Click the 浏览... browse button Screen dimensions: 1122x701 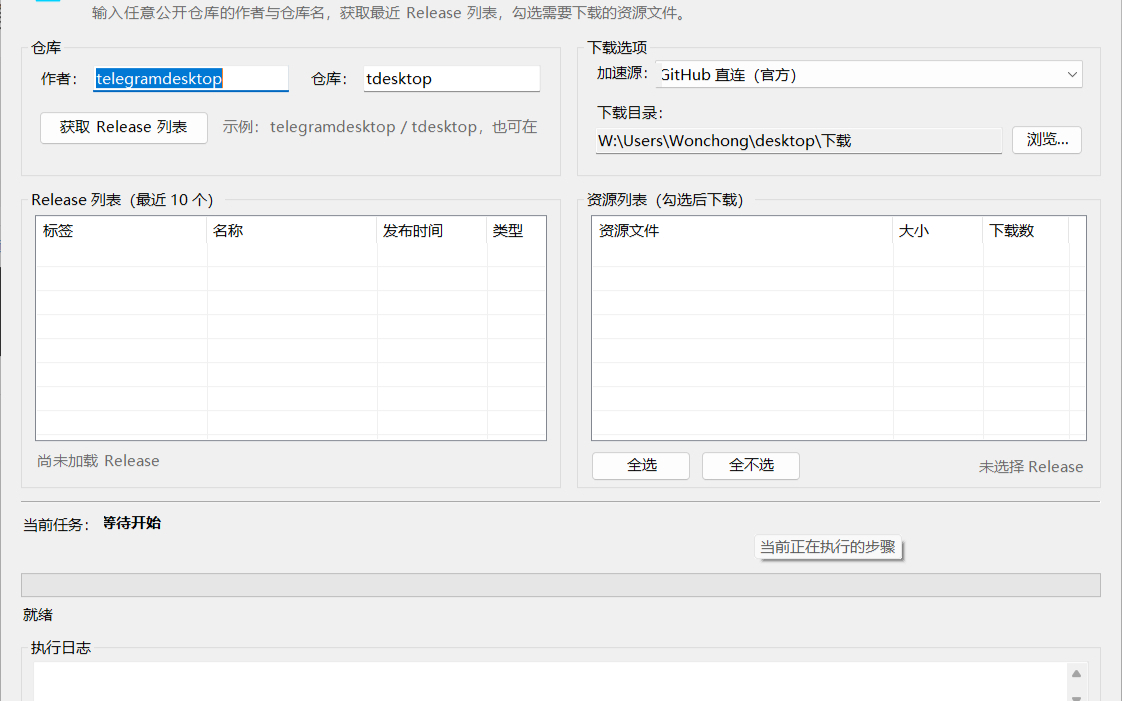pyautogui.click(x=1047, y=140)
